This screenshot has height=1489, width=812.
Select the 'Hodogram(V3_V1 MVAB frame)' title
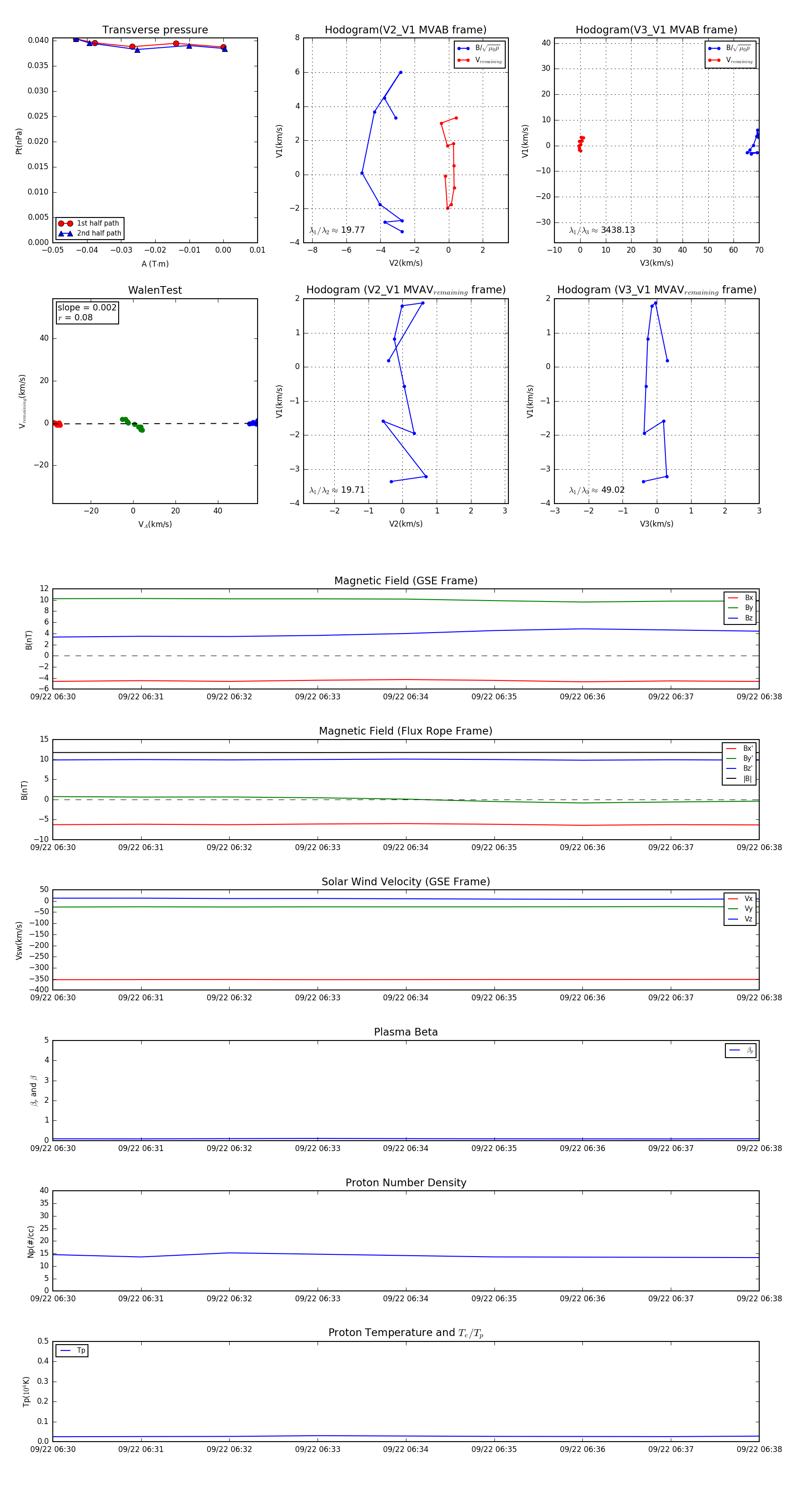pyautogui.click(x=656, y=30)
